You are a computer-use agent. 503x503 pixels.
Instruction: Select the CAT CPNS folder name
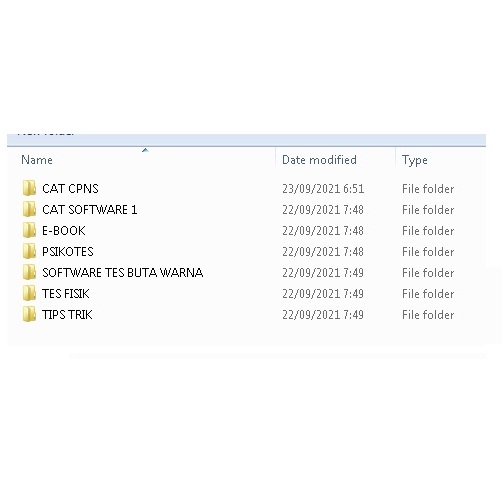70,189
